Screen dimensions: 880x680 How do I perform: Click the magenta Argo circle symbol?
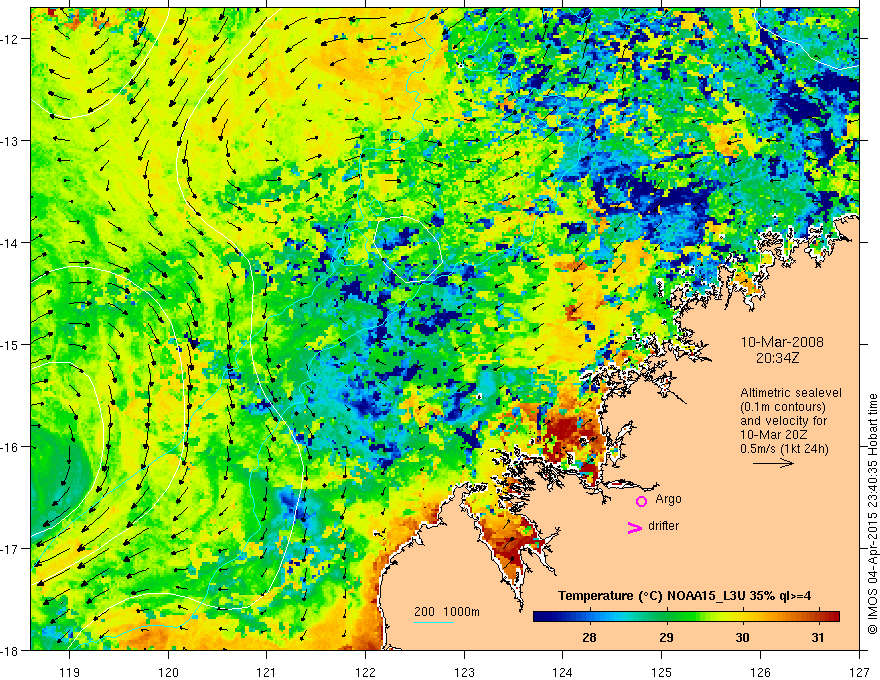coord(641,501)
